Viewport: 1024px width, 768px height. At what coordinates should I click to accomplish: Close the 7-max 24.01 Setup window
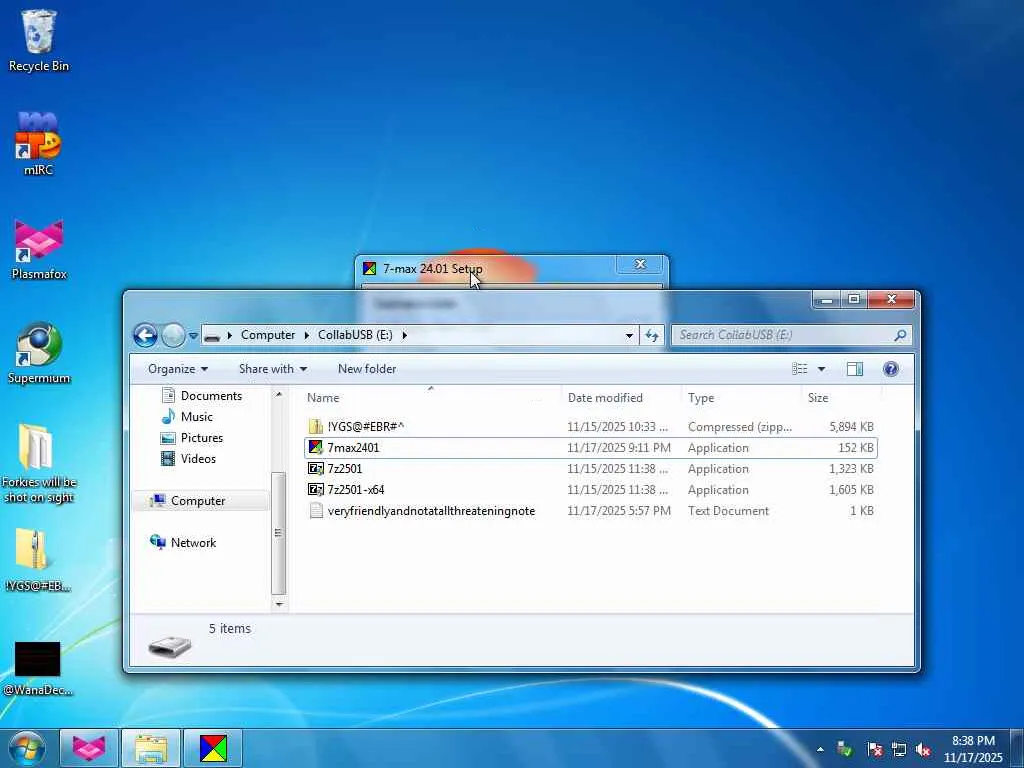tap(640, 264)
